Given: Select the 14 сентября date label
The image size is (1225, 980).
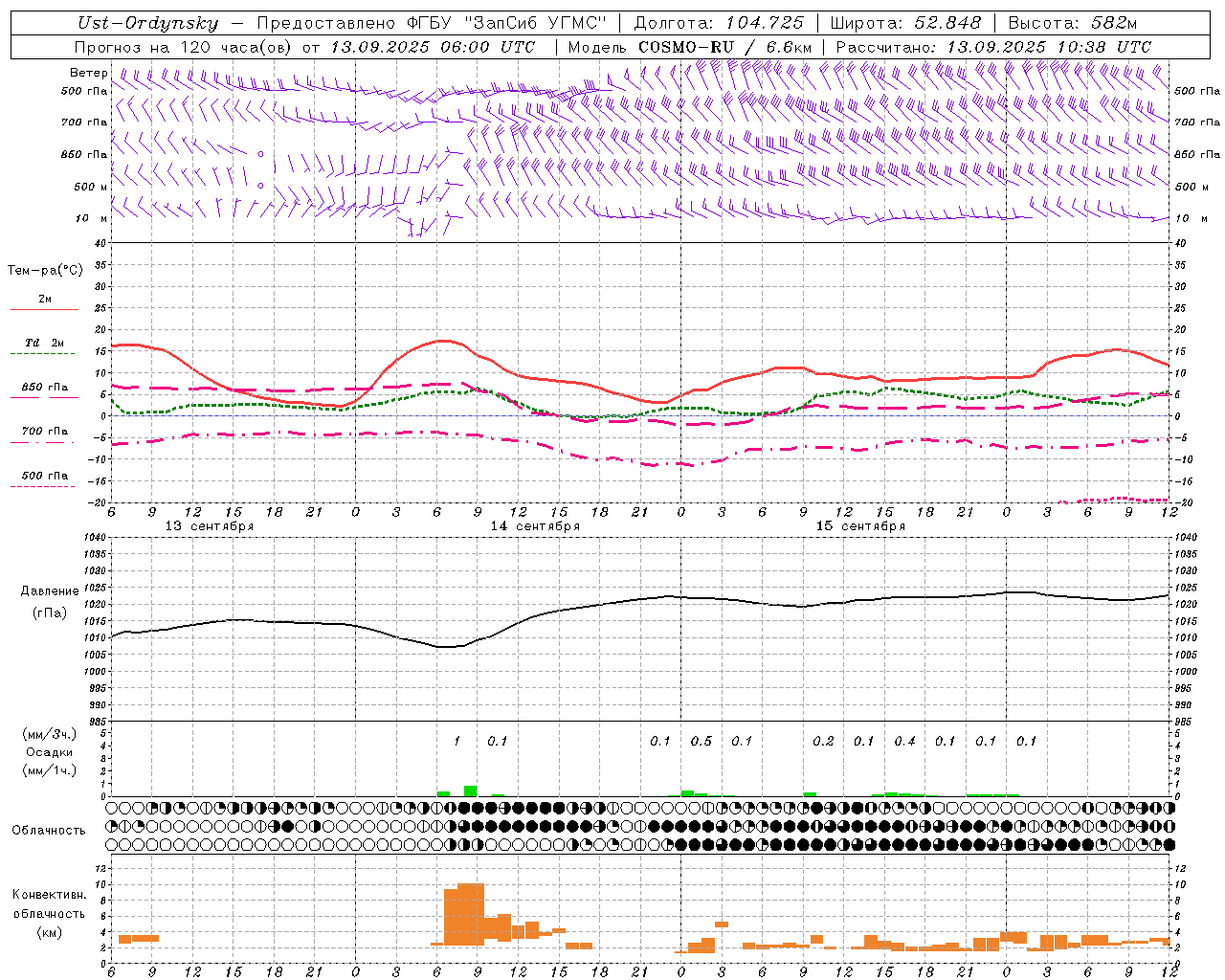Looking at the screenshot, I should click(x=535, y=526).
